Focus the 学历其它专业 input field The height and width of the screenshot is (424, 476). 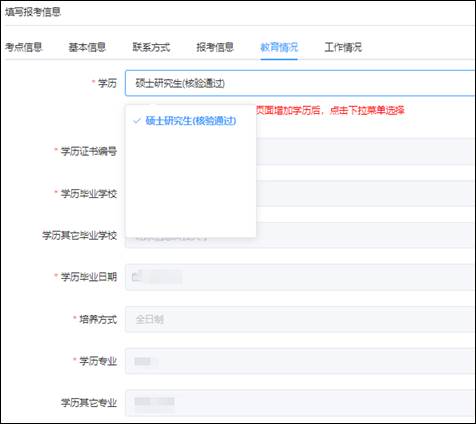(x=300, y=403)
